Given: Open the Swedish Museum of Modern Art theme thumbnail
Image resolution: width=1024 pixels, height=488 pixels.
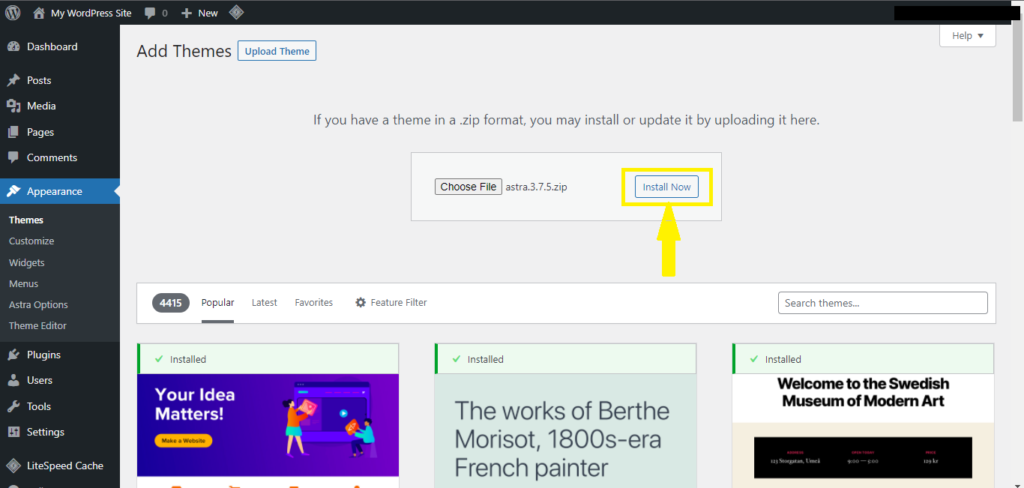Looking at the screenshot, I should point(863,431).
